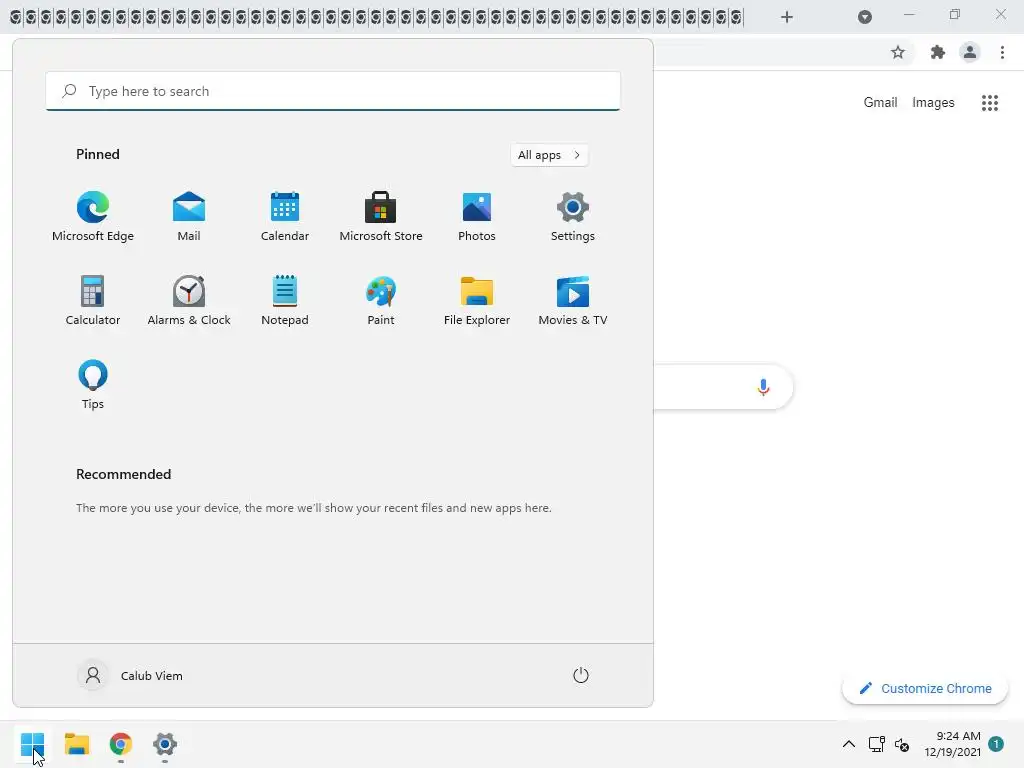Open the Images link

[933, 103]
